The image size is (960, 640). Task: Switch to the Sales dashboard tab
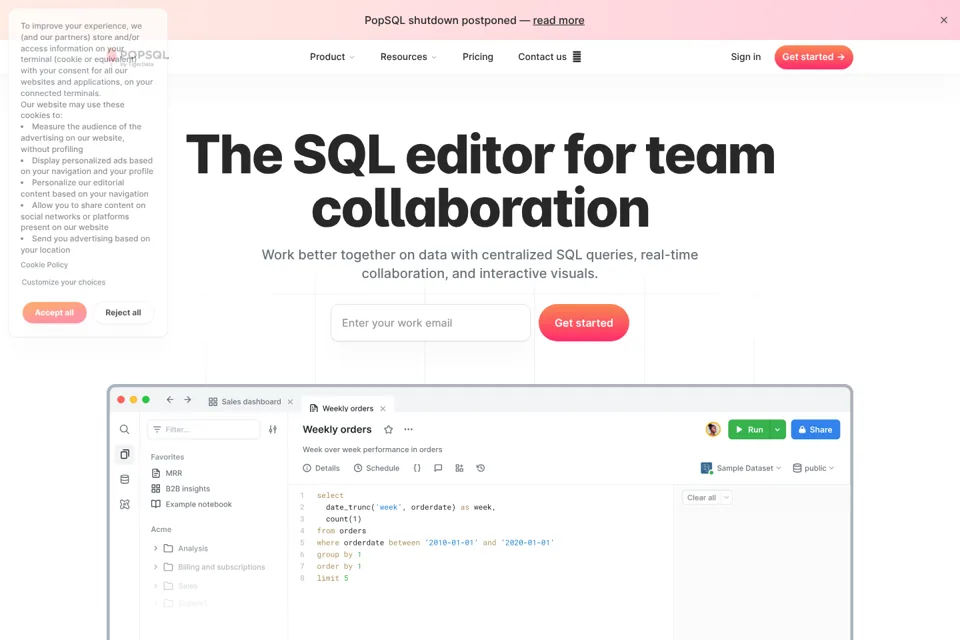pyautogui.click(x=245, y=402)
